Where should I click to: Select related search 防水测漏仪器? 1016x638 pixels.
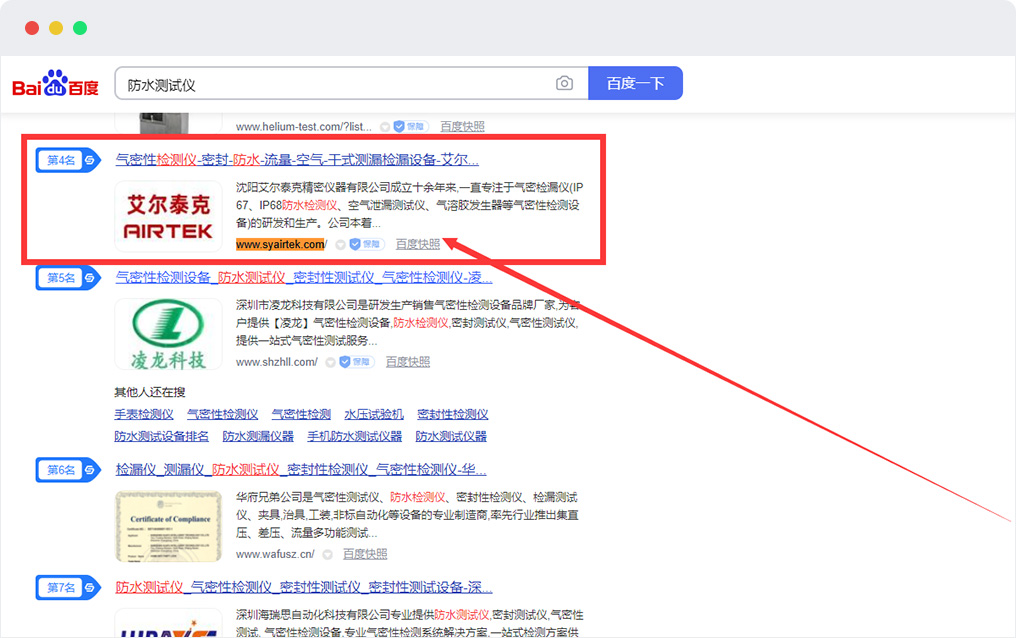(x=258, y=437)
